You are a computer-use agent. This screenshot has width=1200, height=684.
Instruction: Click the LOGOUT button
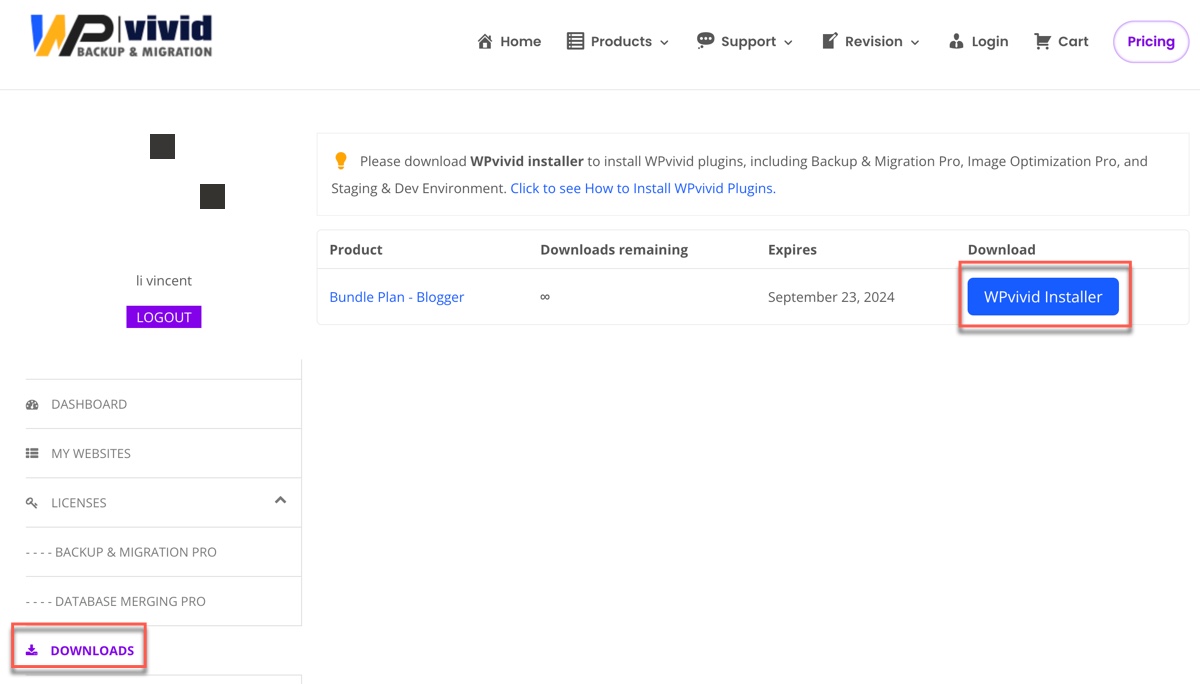click(164, 317)
